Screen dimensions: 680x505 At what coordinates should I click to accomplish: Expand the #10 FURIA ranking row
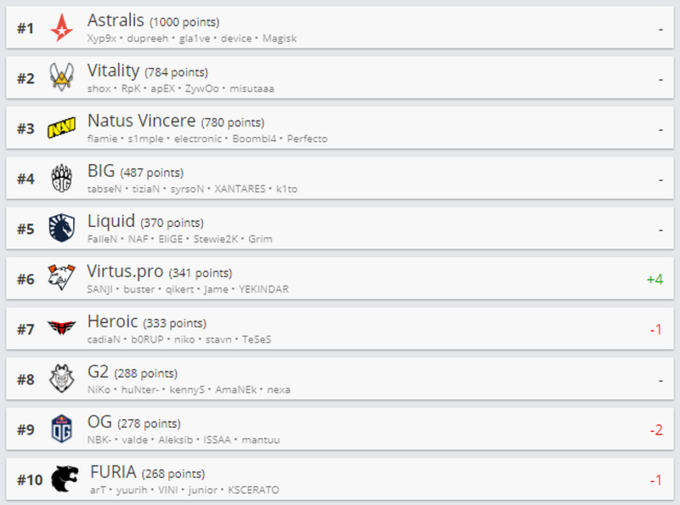340,479
